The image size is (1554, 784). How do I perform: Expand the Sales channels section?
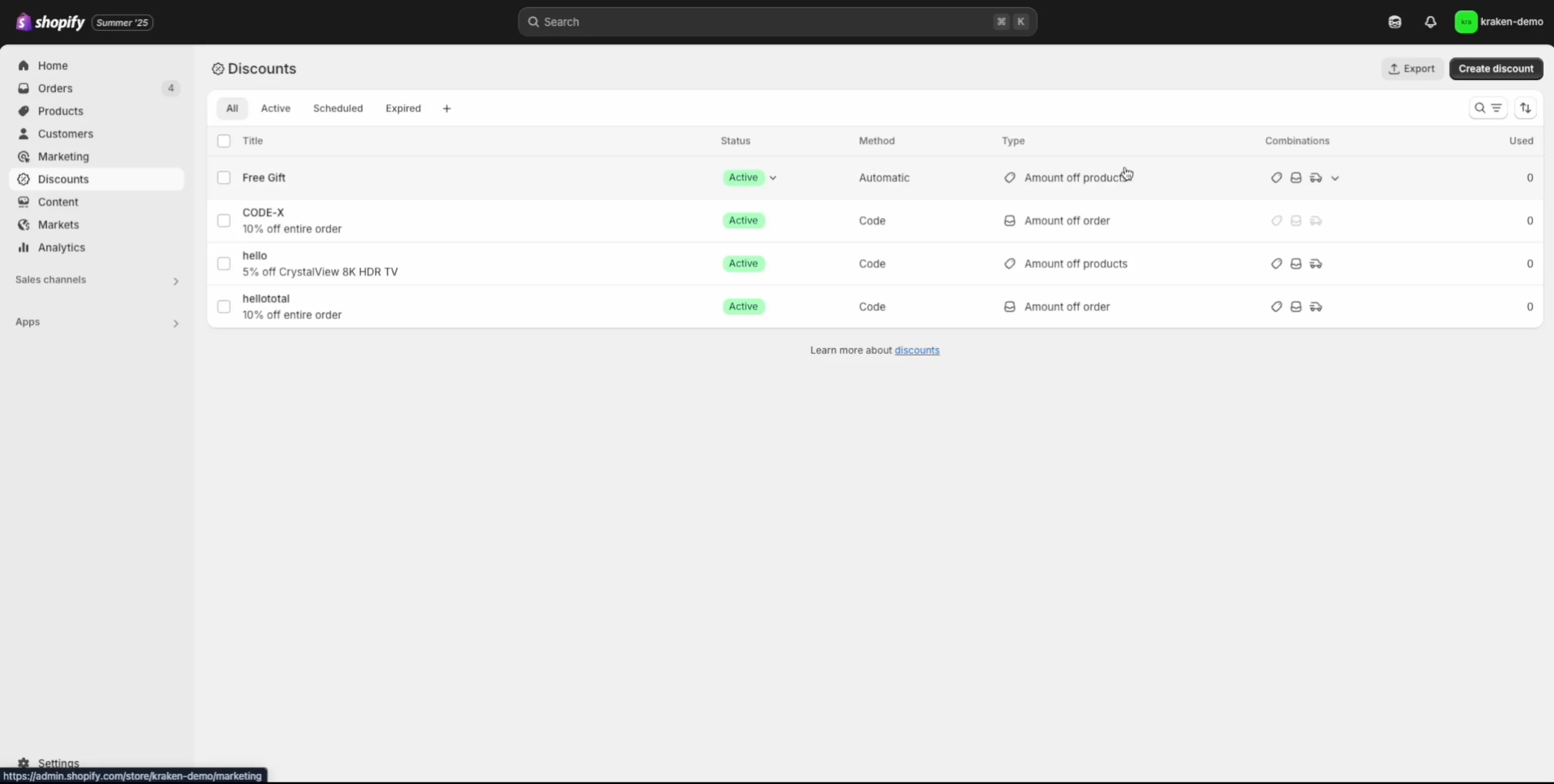click(176, 281)
